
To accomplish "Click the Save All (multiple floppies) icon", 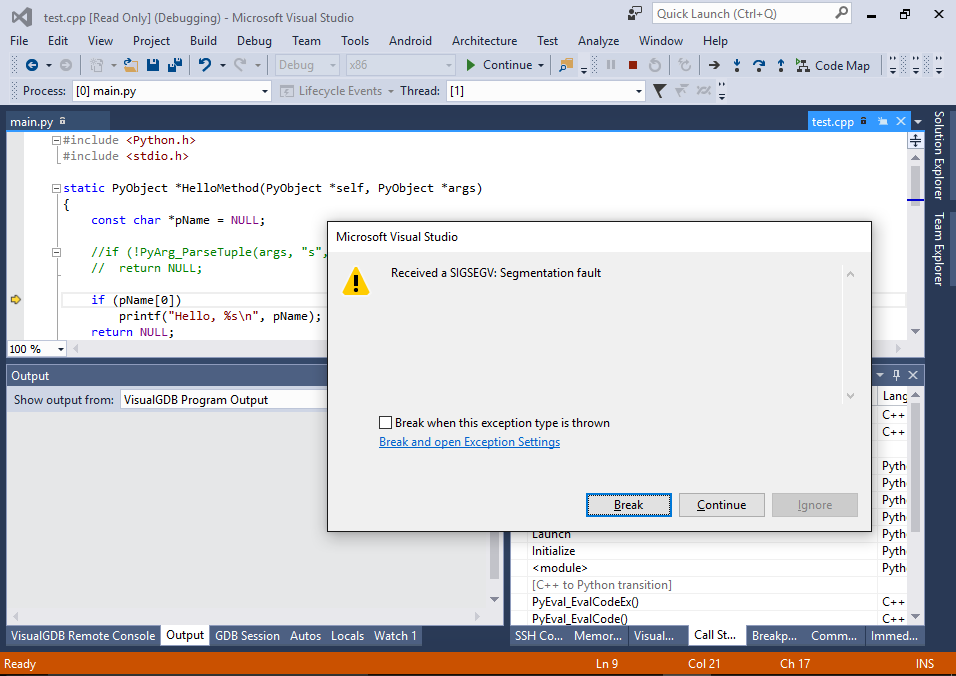I will click(x=175, y=65).
